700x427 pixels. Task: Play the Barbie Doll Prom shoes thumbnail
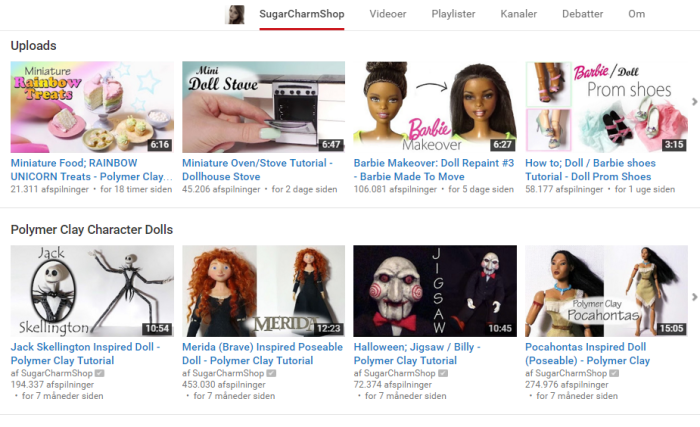[606, 107]
